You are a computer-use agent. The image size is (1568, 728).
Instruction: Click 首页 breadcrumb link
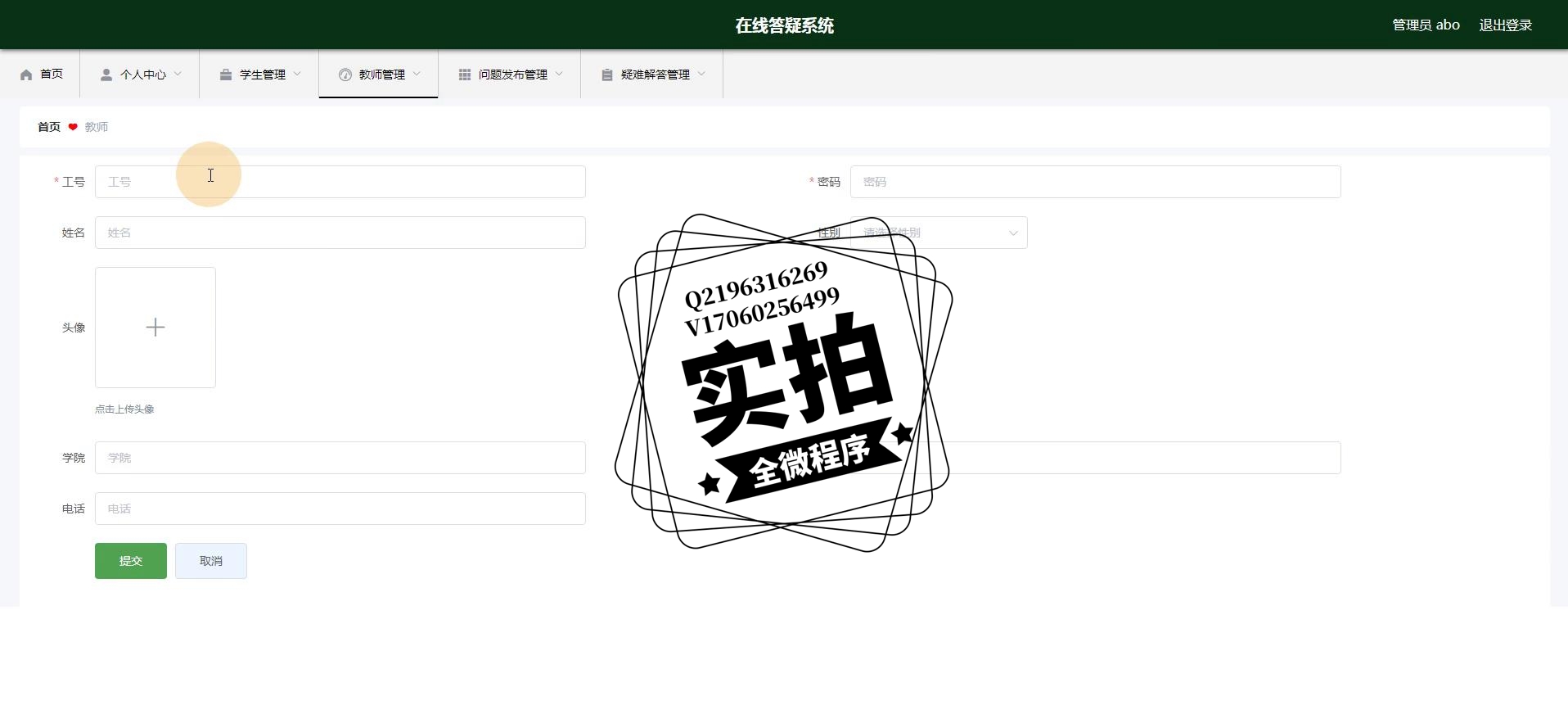(49, 127)
